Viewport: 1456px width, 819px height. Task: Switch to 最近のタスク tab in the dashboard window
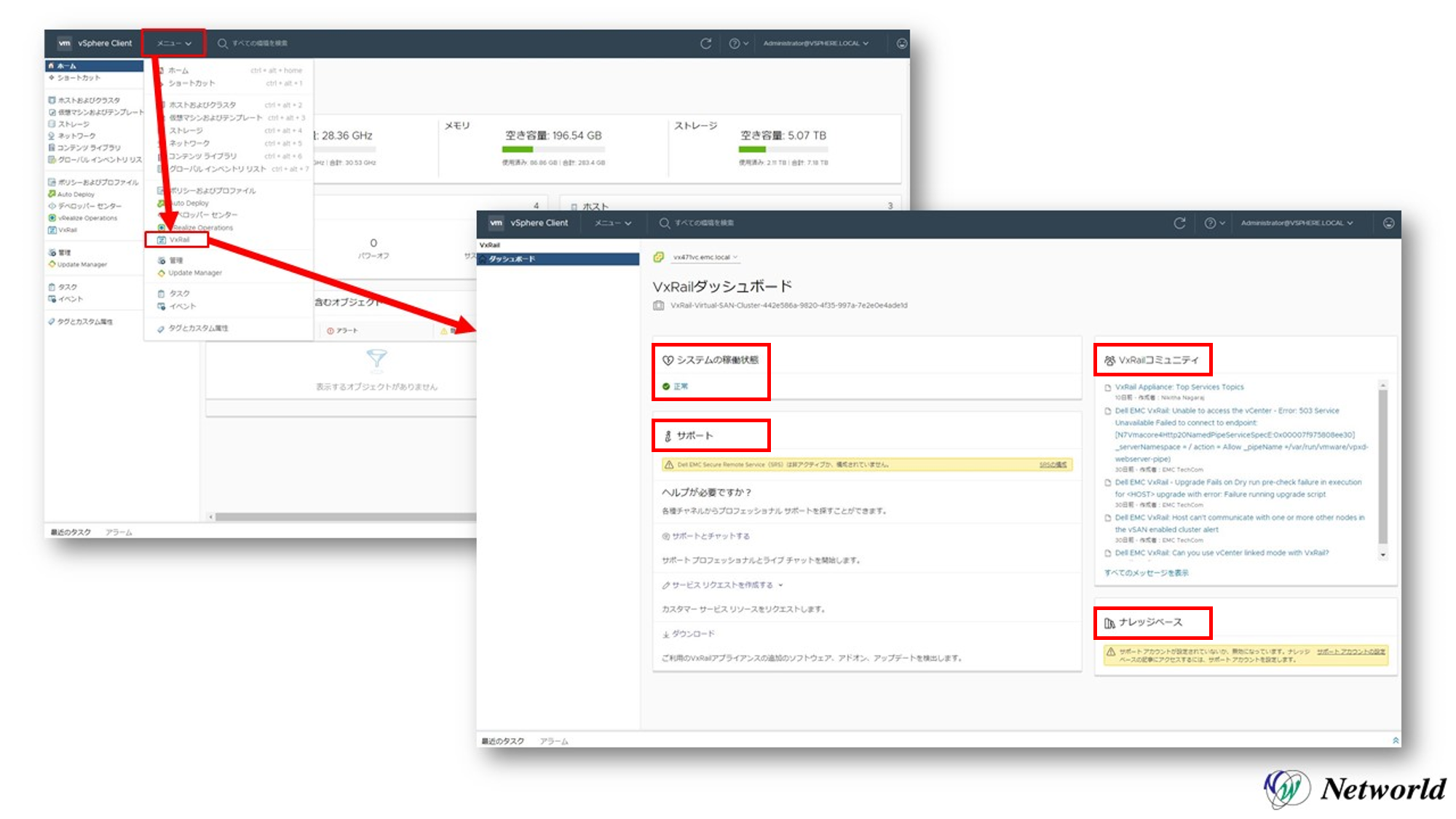point(502,741)
